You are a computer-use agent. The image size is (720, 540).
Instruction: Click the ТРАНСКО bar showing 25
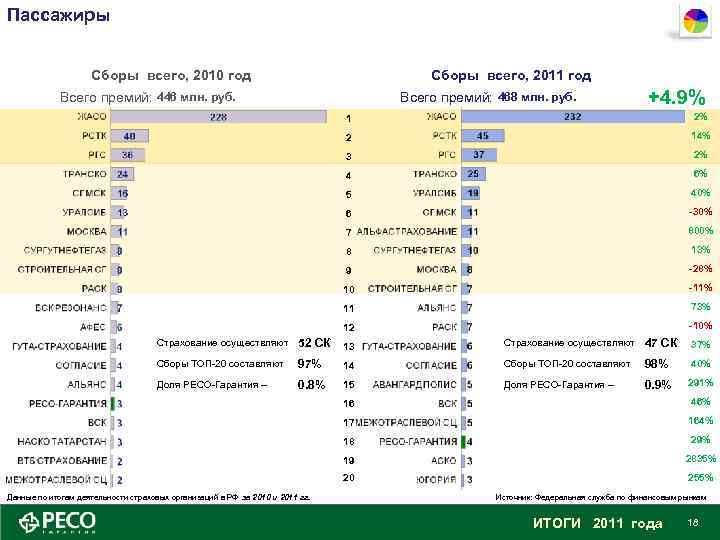pos(473,174)
